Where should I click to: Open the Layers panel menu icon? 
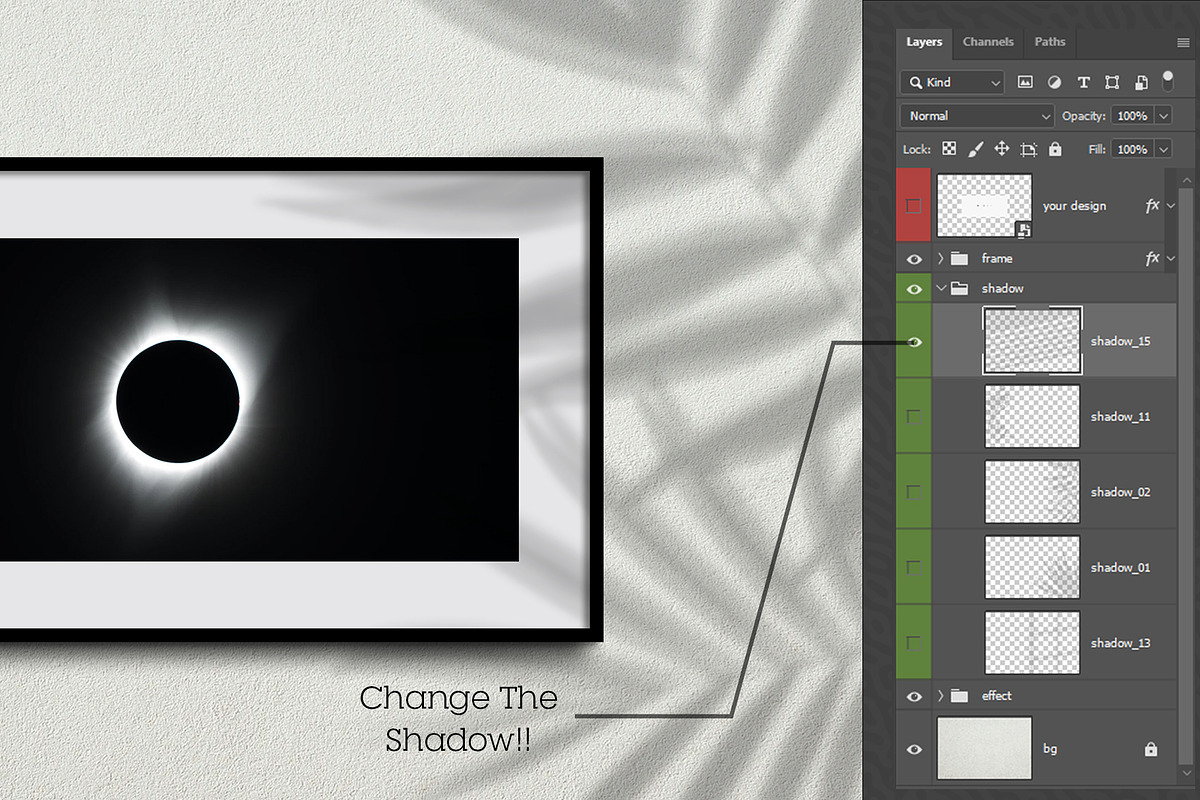click(1184, 42)
